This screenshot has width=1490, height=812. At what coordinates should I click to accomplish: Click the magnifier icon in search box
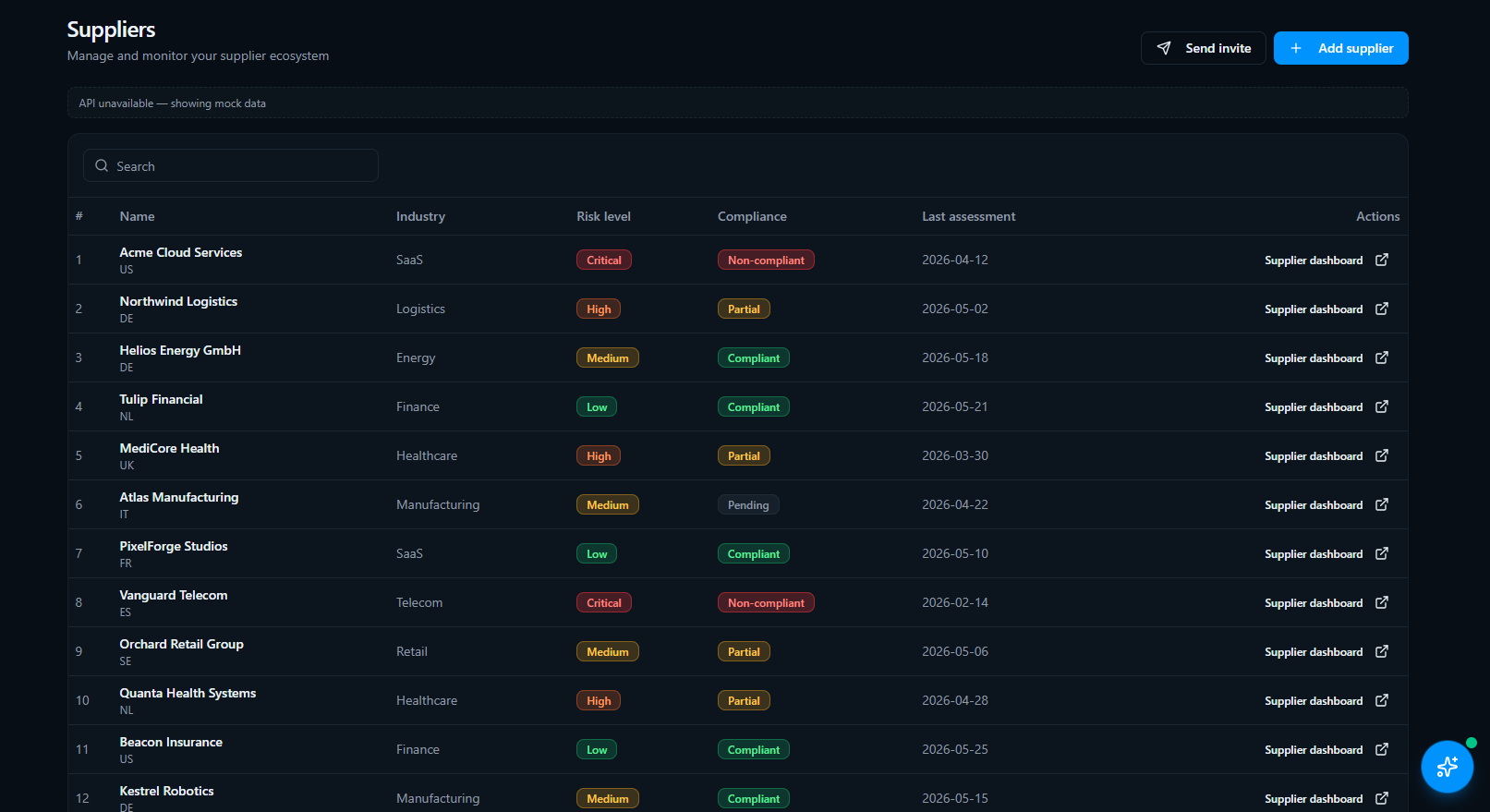(102, 165)
